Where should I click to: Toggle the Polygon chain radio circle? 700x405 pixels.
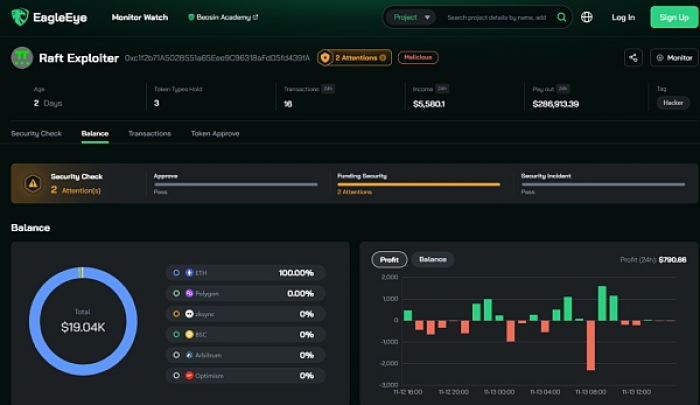pyautogui.click(x=176, y=293)
